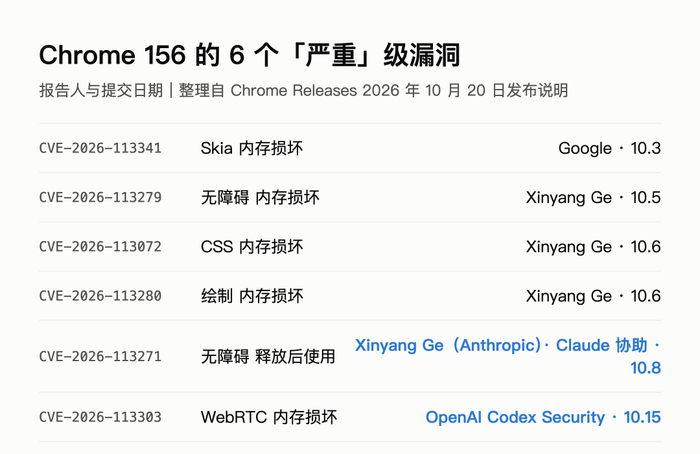Select the 无障碍 释放后使用 description
Image resolution: width=700 pixels, height=454 pixels.
[x=268, y=356]
